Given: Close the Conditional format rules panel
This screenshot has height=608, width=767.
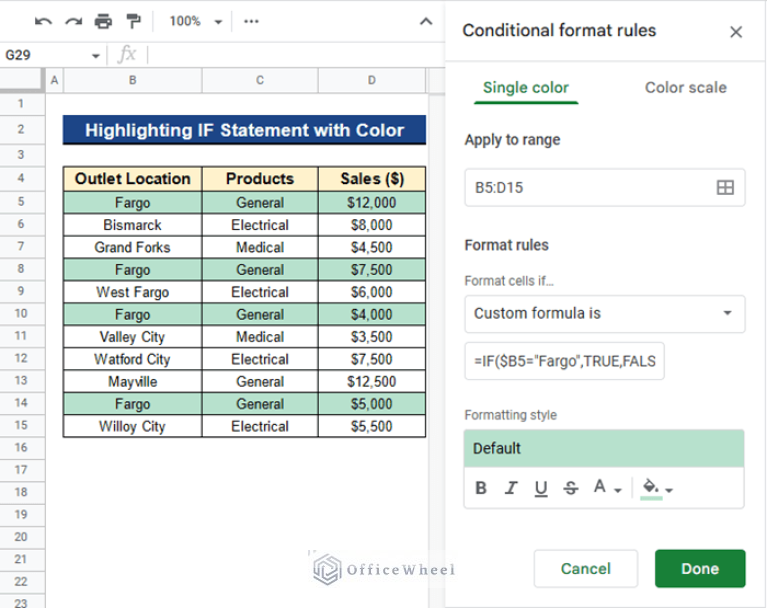Looking at the screenshot, I should tap(736, 32).
